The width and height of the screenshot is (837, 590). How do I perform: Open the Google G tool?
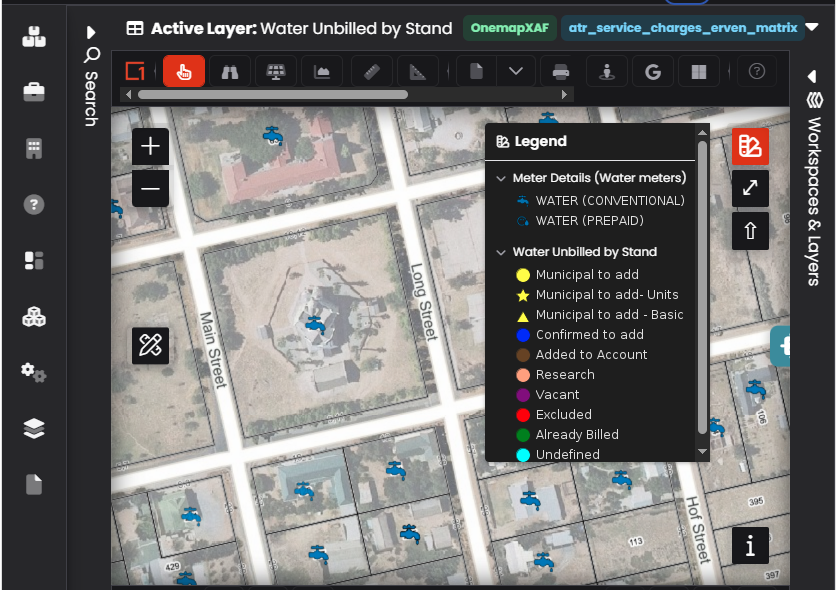pos(653,72)
